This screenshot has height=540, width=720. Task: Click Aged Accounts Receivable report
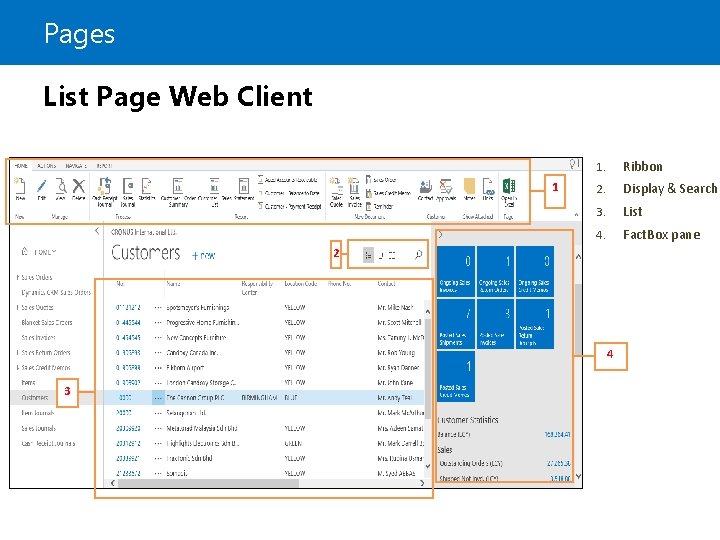pos(287,180)
